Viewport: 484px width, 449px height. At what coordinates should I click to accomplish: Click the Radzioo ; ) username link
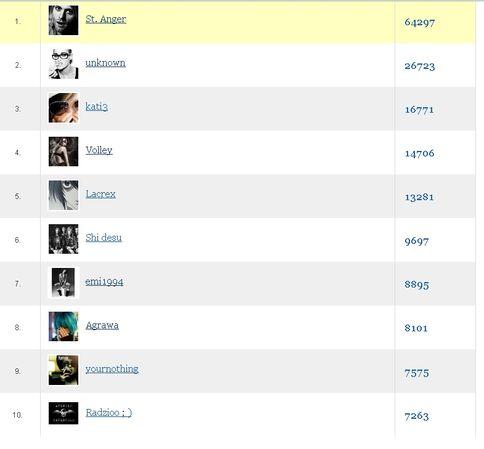109,413
